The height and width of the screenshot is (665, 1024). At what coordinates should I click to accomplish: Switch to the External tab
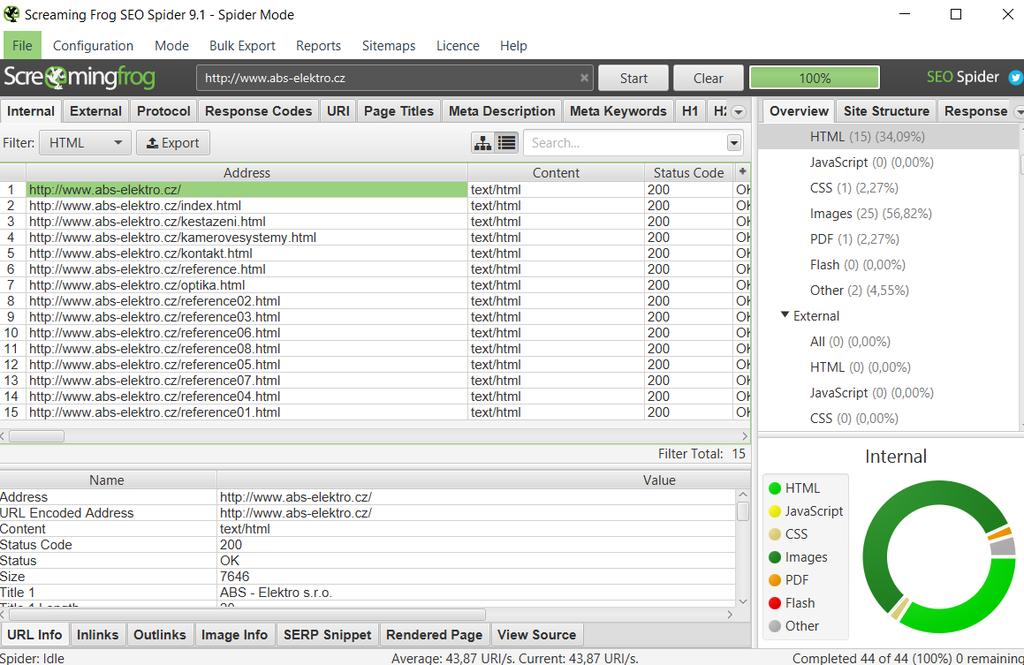pos(96,111)
